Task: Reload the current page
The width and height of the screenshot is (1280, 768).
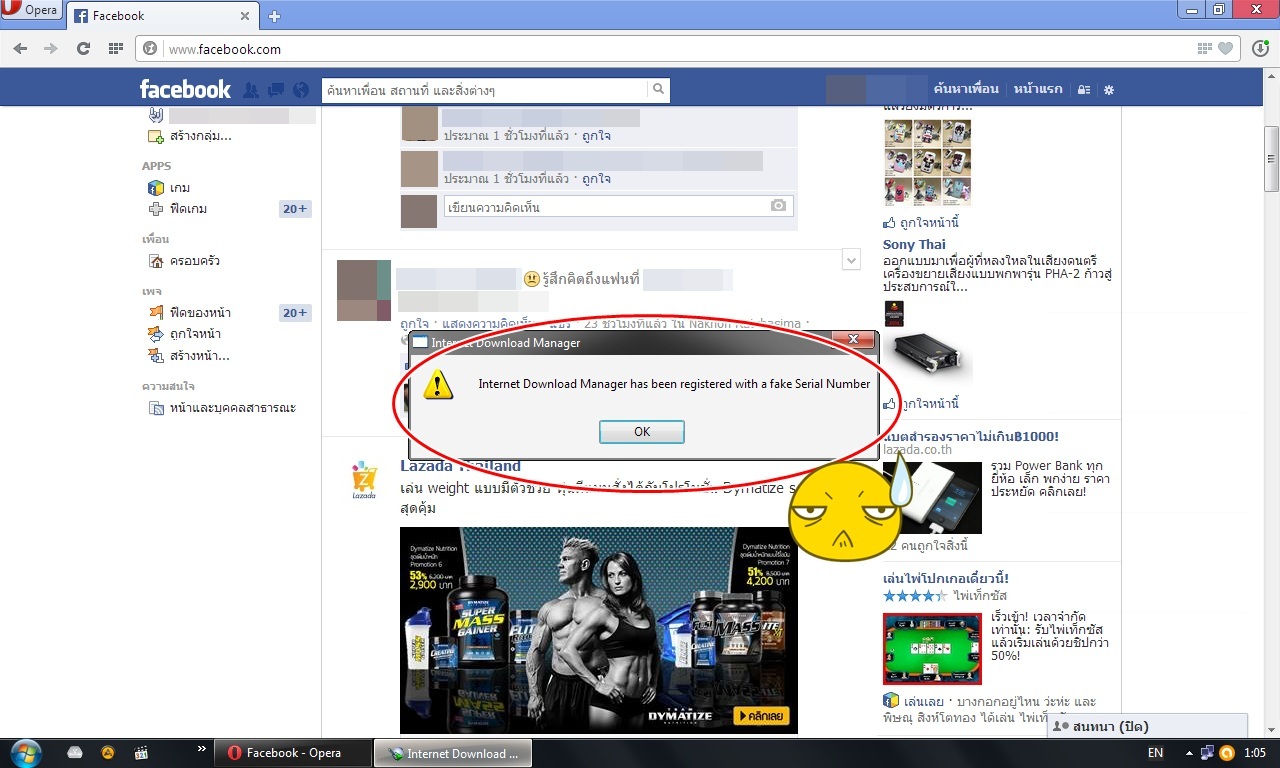Action: [x=83, y=48]
